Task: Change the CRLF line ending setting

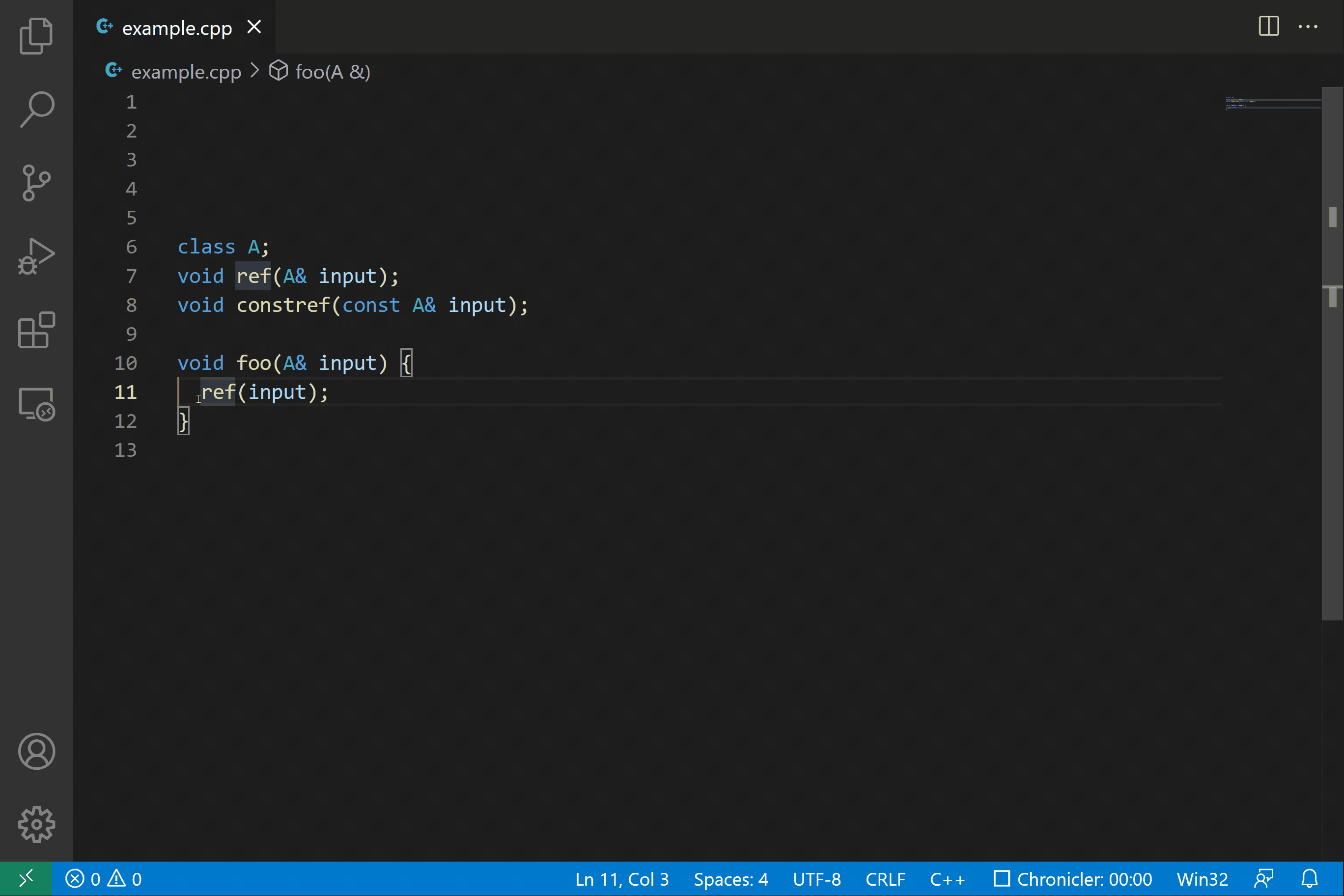Action: pyautogui.click(x=885, y=879)
